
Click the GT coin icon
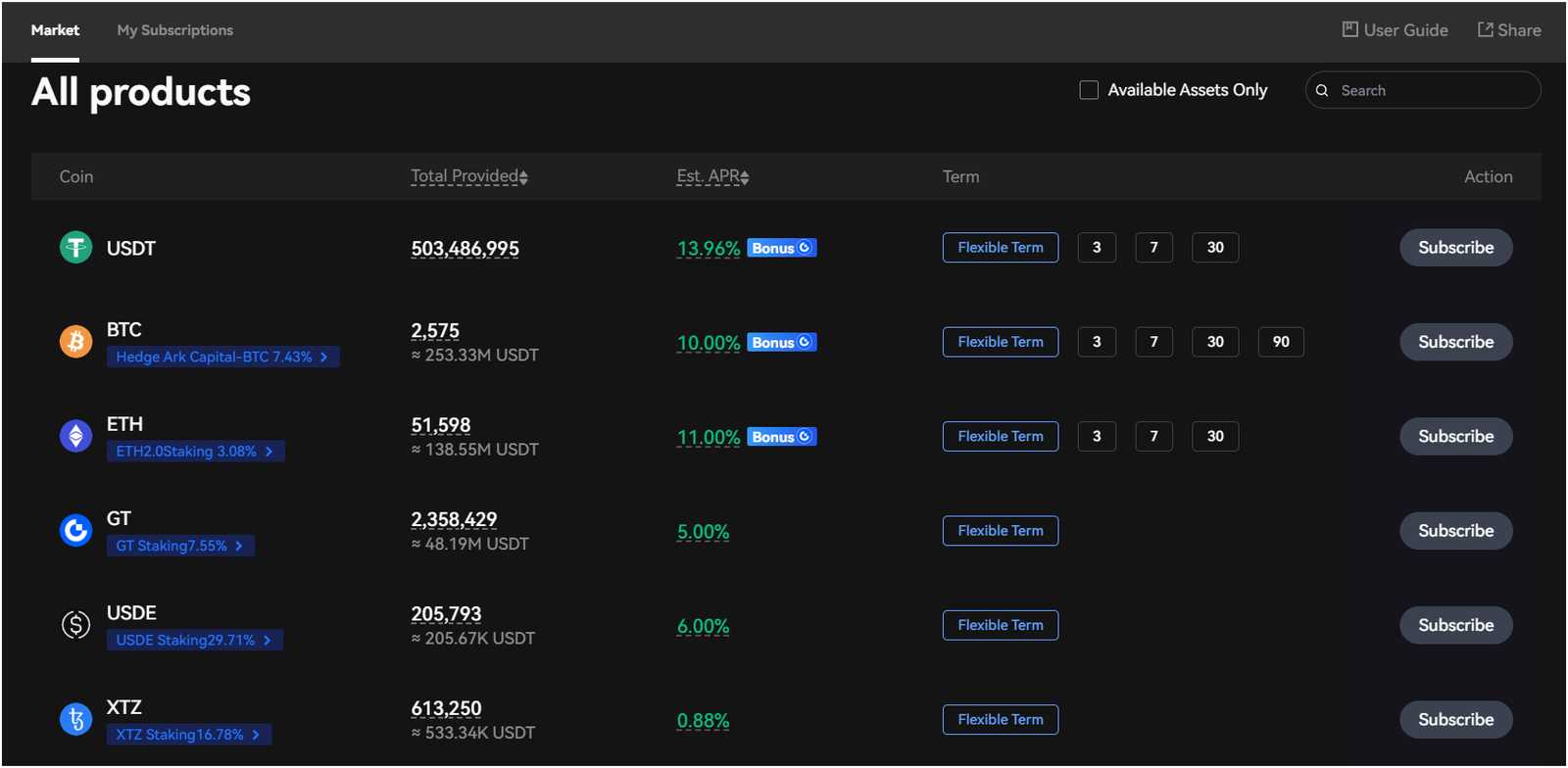pyautogui.click(x=75, y=530)
